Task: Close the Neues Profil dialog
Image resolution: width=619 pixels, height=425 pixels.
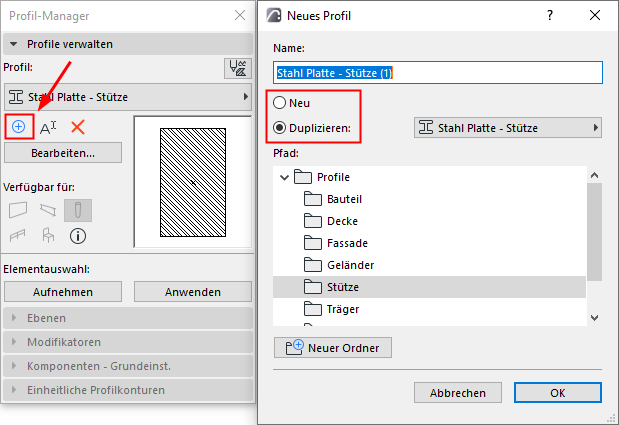Action: pos(595,15)
